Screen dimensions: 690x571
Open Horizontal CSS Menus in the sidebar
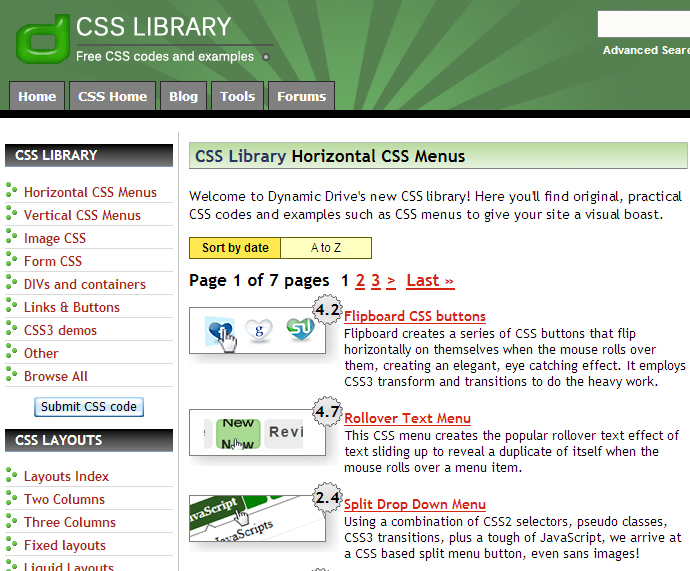tap(90, 192)
